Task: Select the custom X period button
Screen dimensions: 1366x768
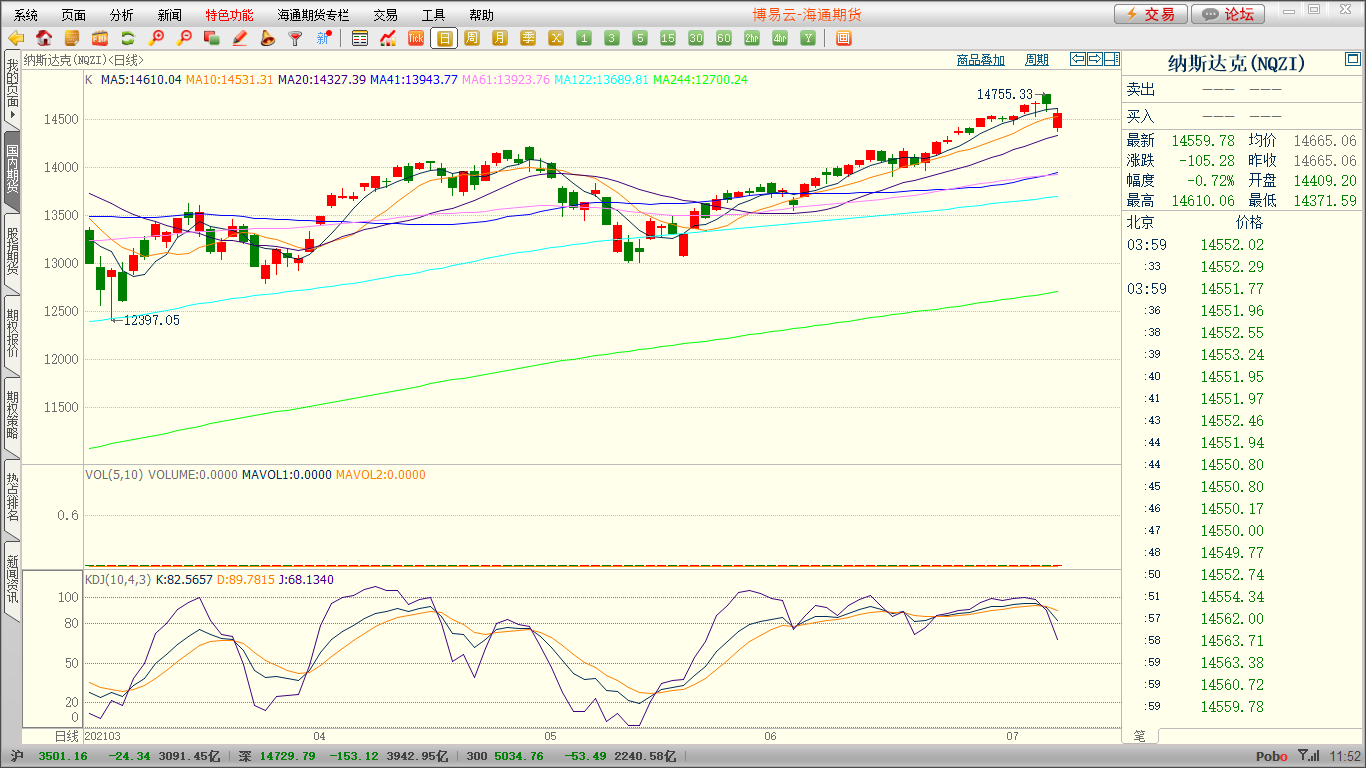Action: click(x=556, y=38)
